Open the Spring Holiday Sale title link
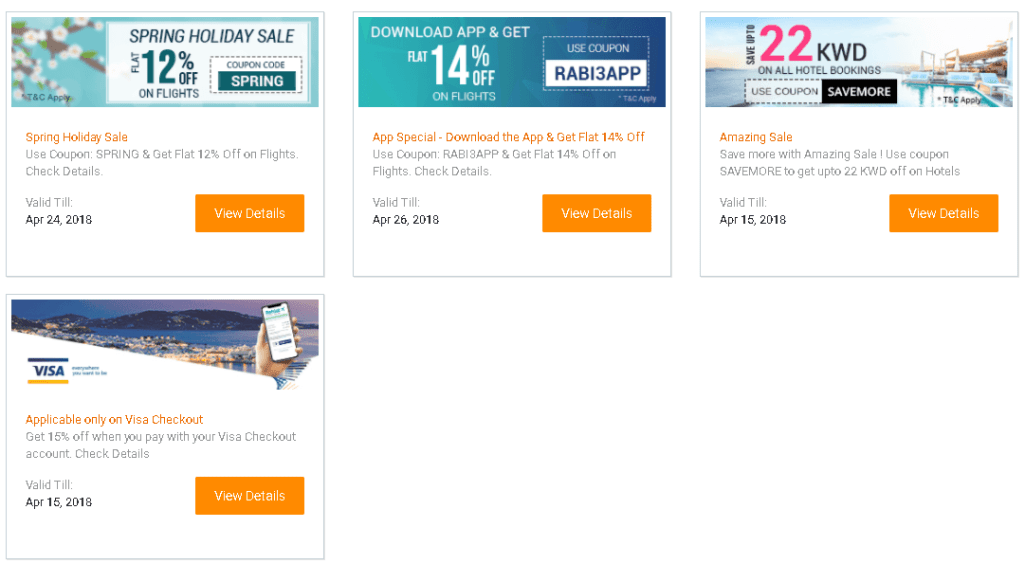Viewport: 1024px width, 564px height. (76, 137)
